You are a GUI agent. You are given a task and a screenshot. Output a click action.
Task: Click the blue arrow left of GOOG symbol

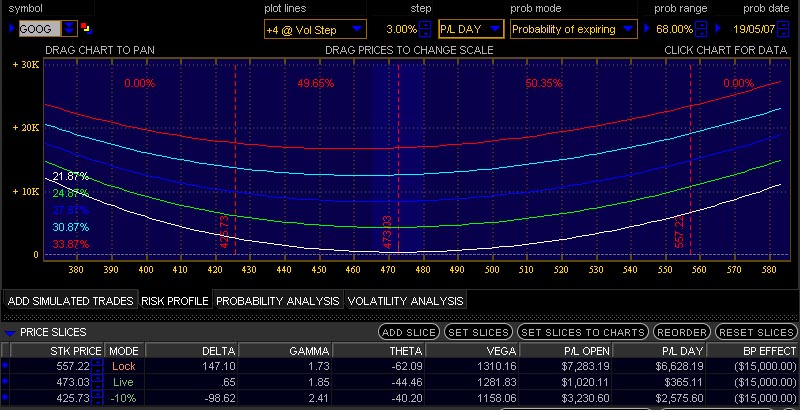click(x=12, y=28)
